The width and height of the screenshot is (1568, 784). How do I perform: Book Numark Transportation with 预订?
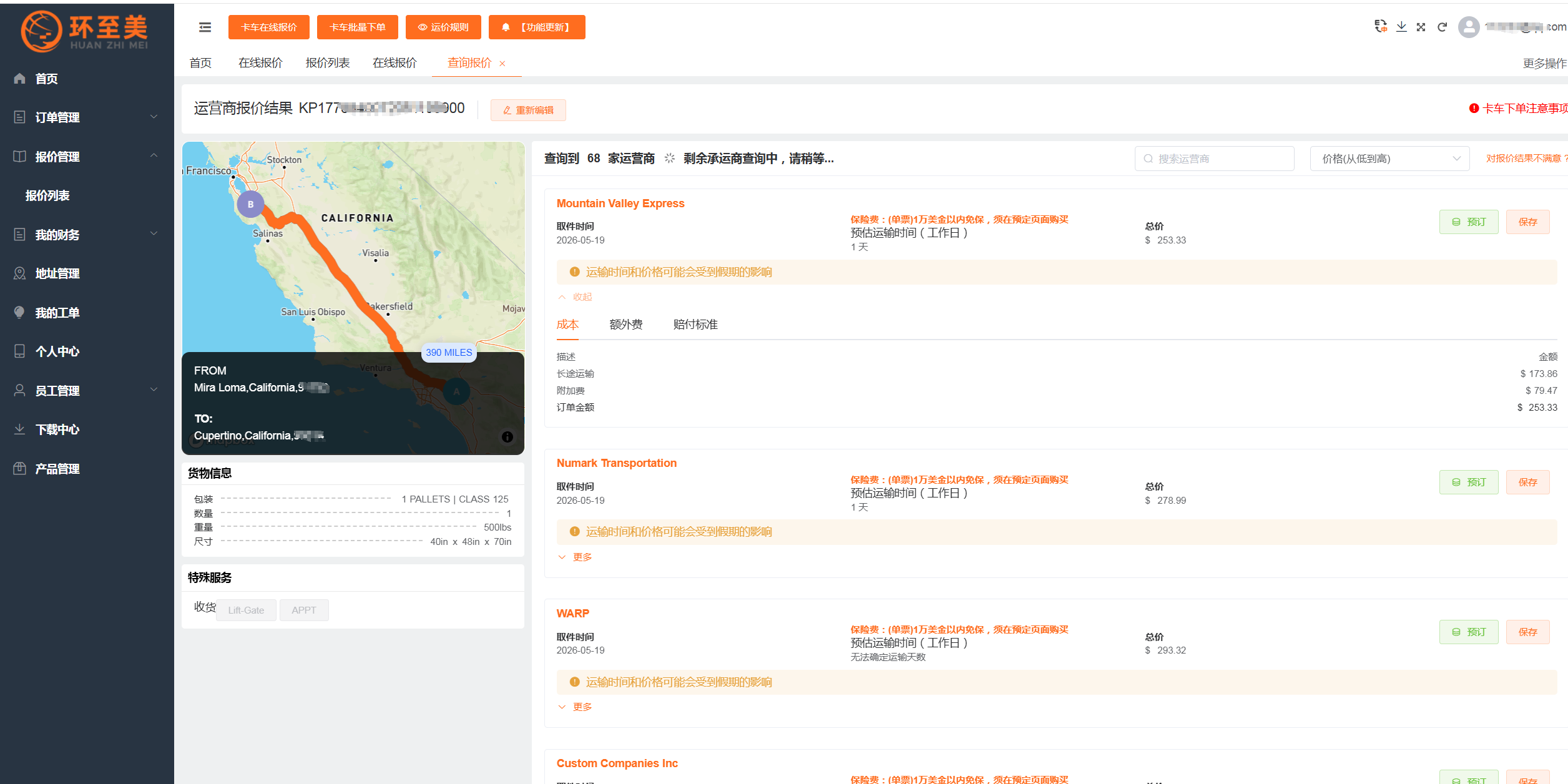[x=1469, y=483]
